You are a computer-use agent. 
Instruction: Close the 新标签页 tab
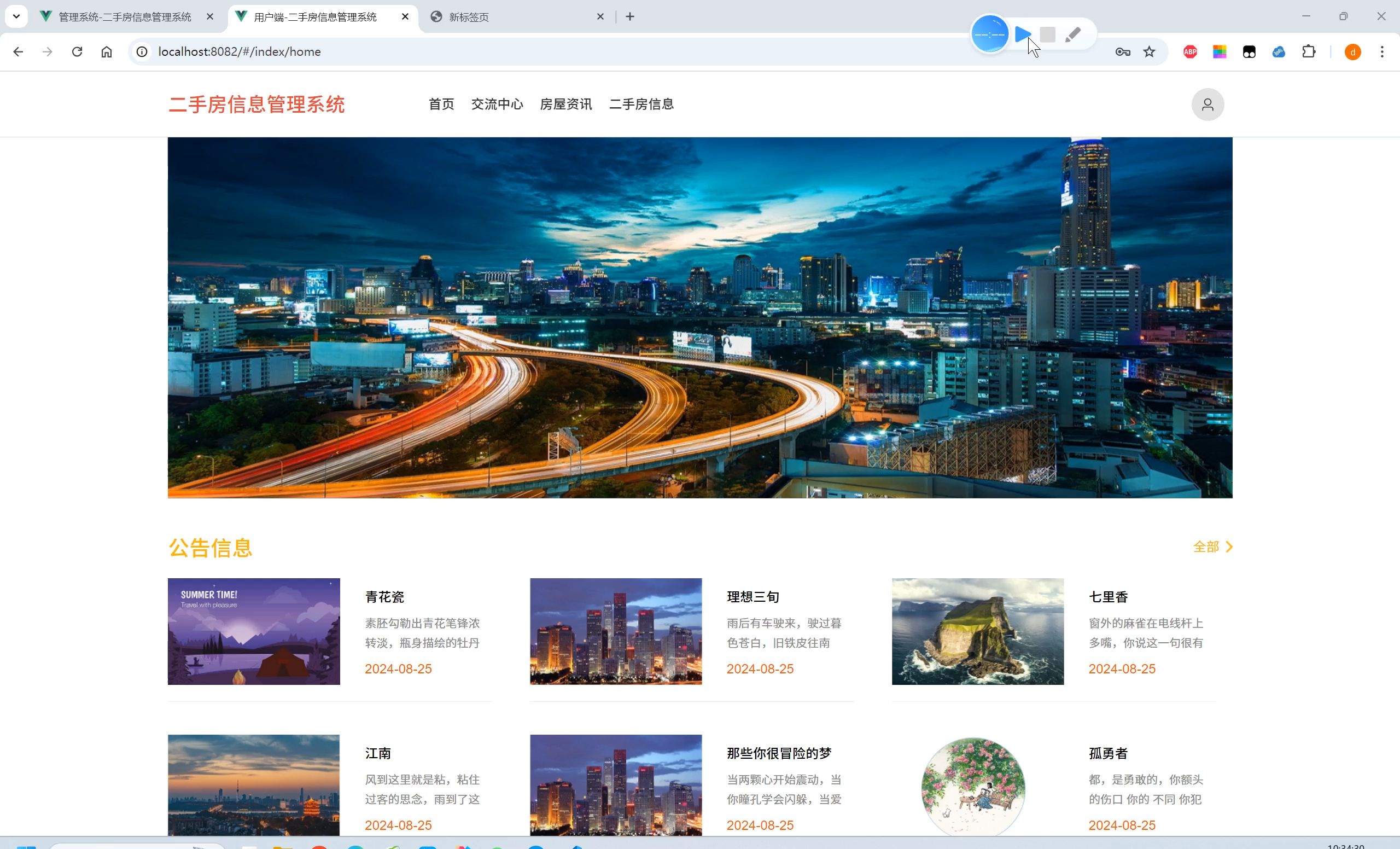600,16
